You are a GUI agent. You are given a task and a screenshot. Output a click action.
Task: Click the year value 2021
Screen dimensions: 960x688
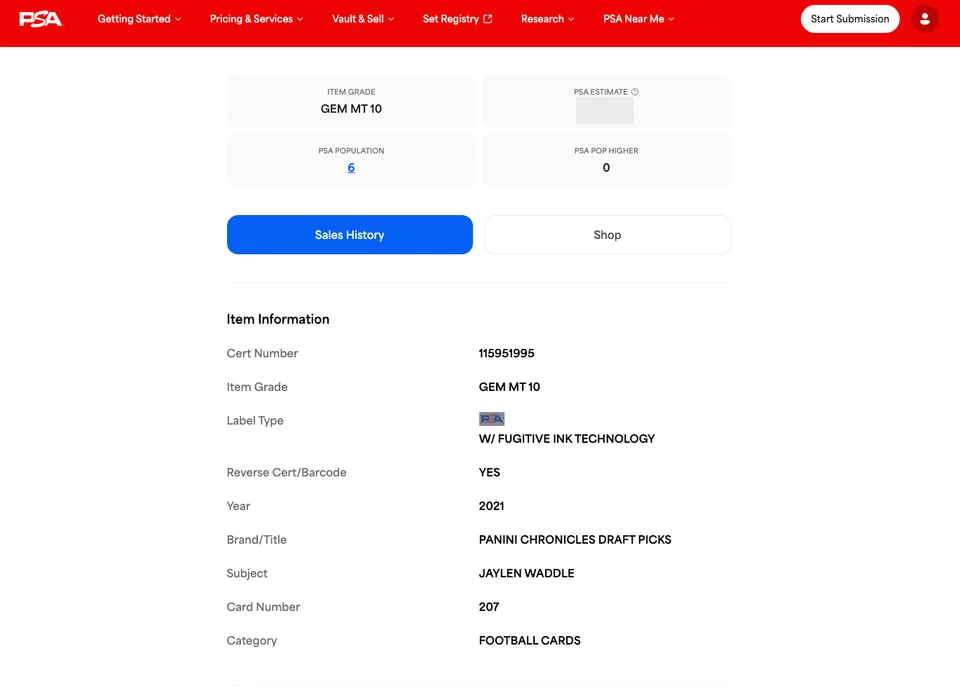[491, 506]
